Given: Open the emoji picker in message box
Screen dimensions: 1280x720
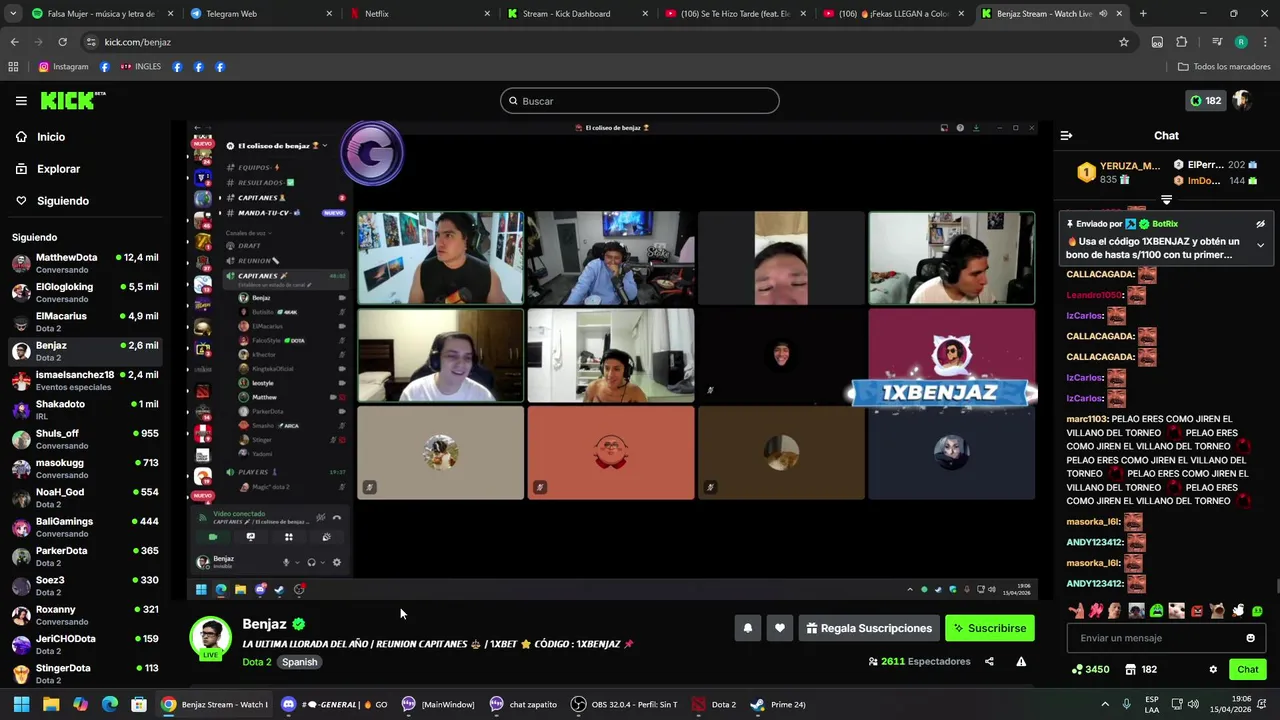Looking at the screenshot, I should coord(1250,638).
